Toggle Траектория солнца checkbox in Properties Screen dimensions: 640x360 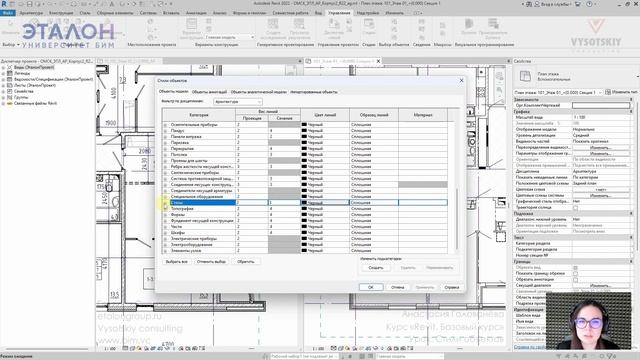(x=575, y=208)
